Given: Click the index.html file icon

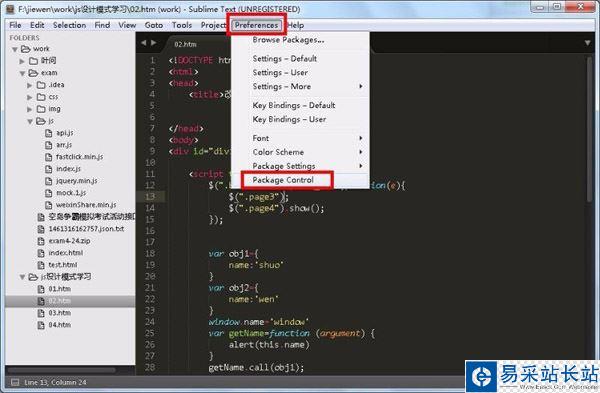Looking at the screenshot, I should (41, 253).
